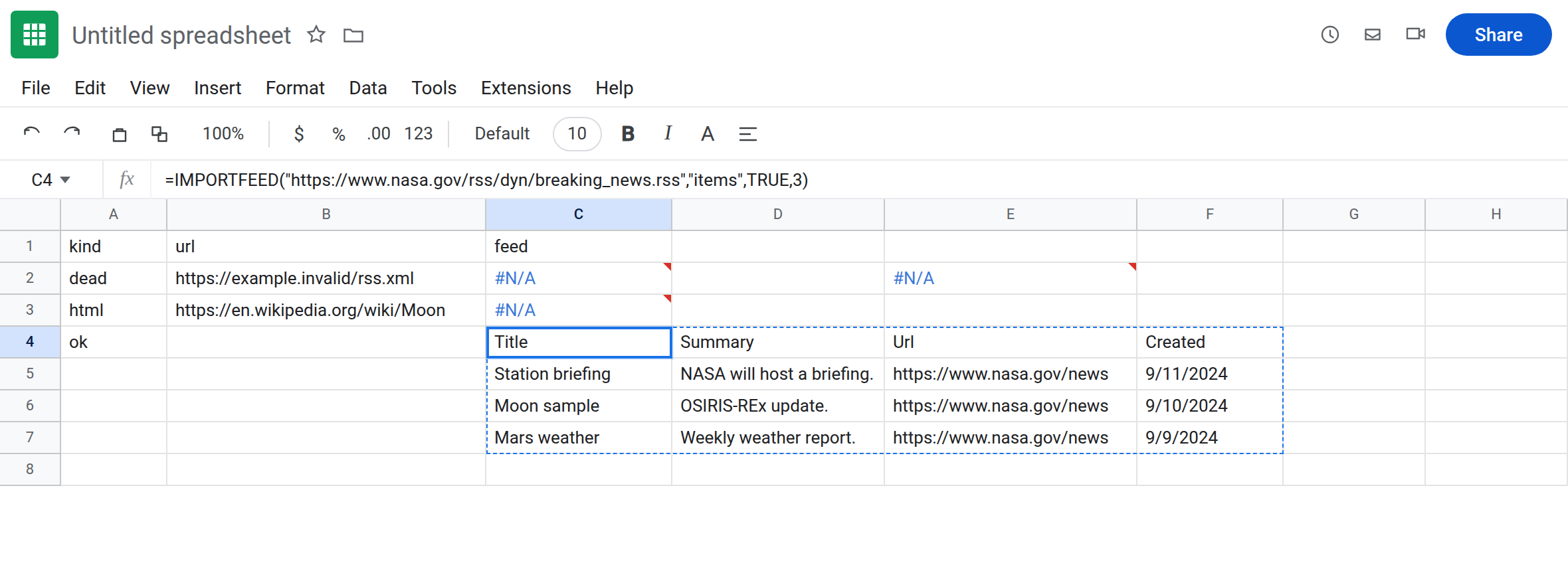Click the font size 10 field
This screenshot has height=571, width=1568.
pos(577,134)
